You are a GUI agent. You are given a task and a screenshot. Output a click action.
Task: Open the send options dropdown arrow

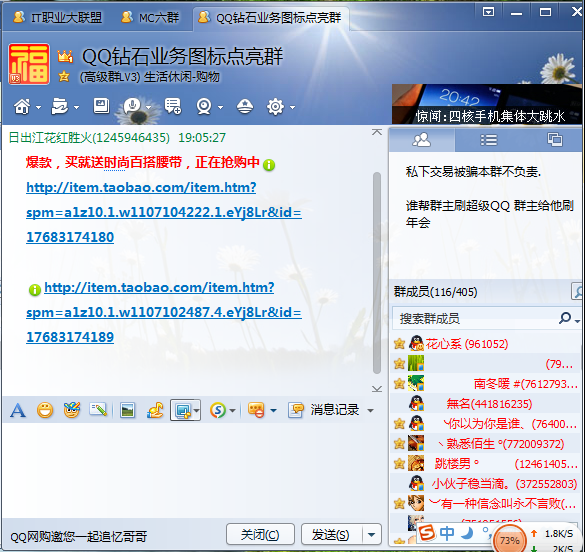(x=371, y=534)
